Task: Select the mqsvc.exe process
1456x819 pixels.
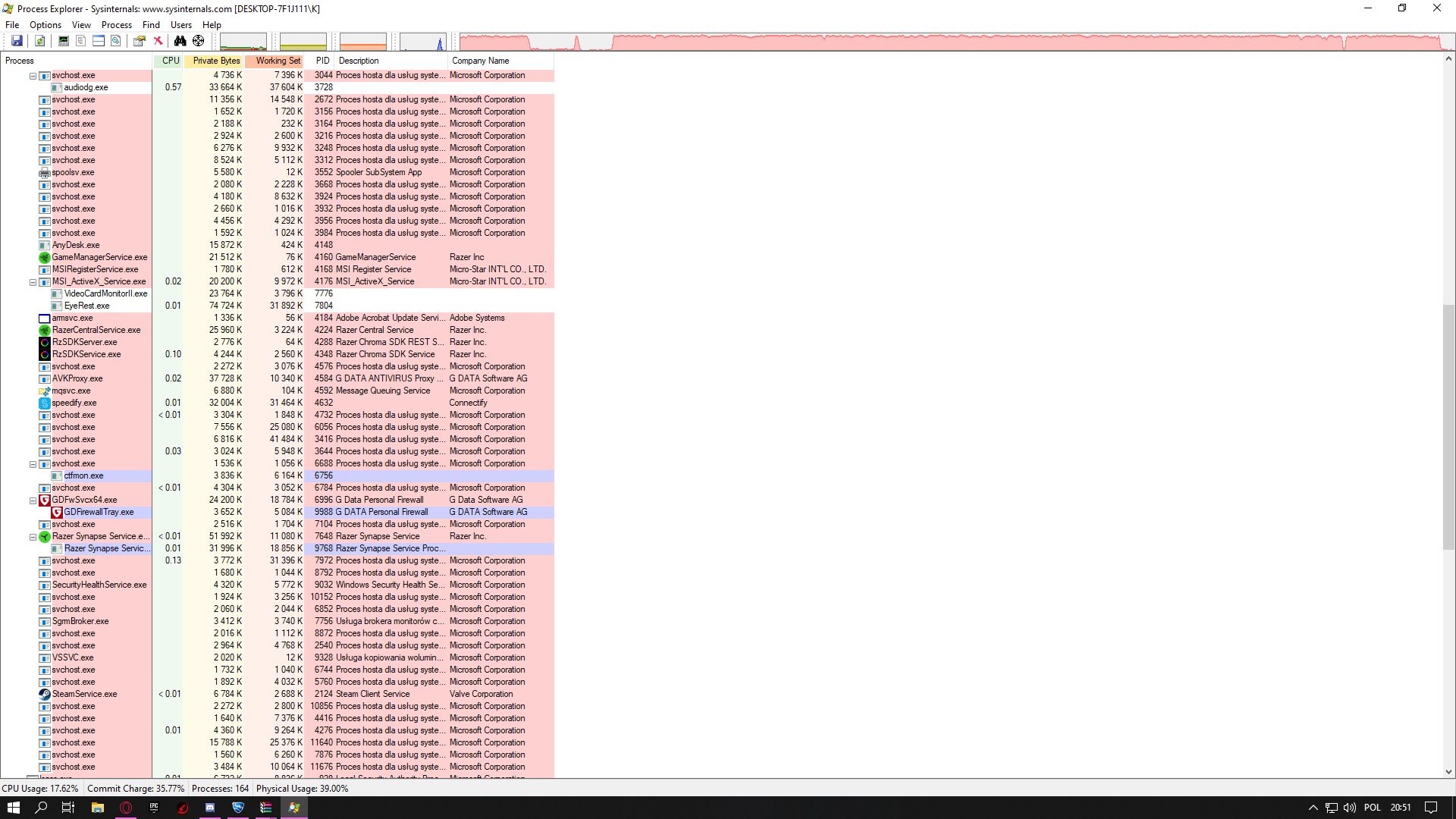Action: click(x=71, y=391)
